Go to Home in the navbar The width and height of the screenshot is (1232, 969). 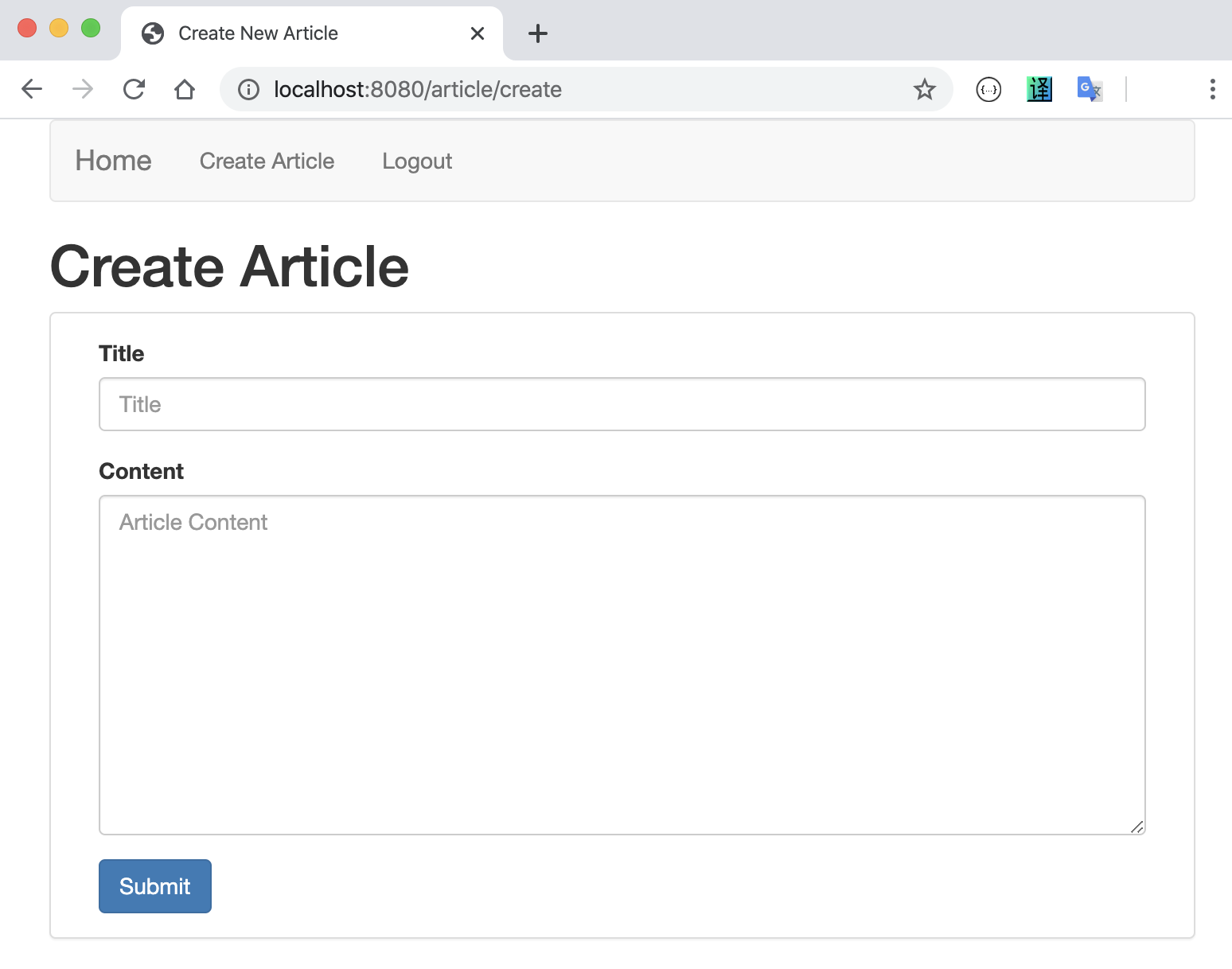coord(113,161)
